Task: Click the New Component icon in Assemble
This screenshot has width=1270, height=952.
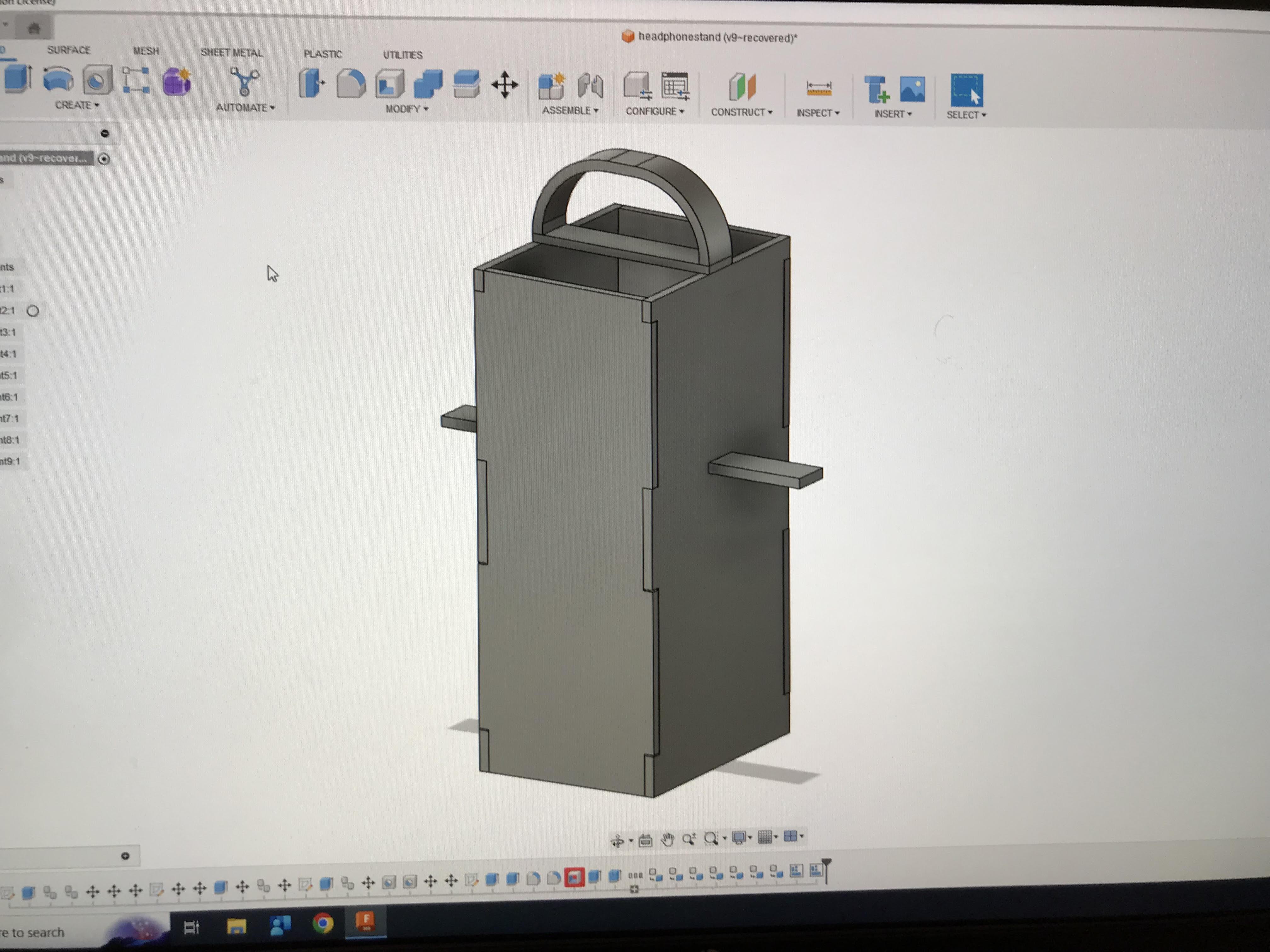Action: click(x=552, y=86)
